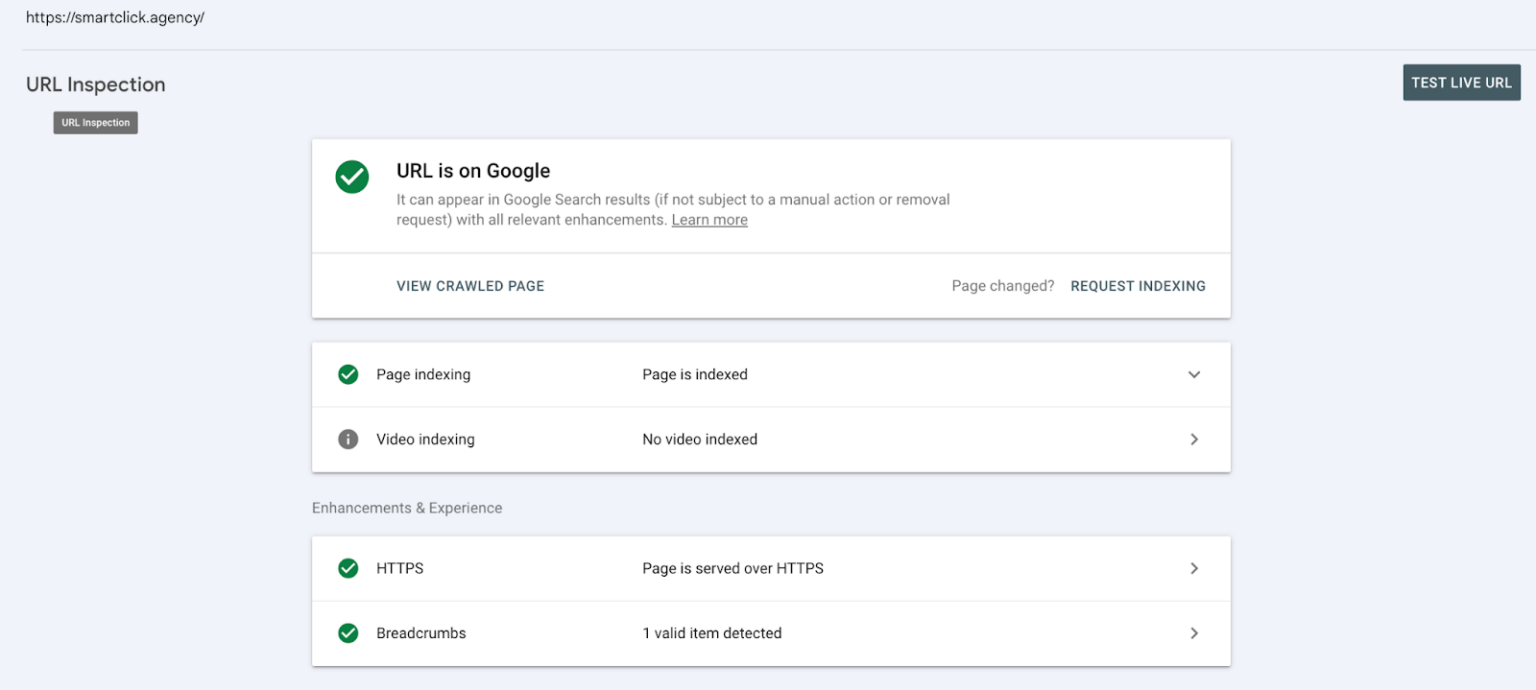Expand the Page indexing details
The width and height of the screenshot is (1536, 690).
coord(1193,374)
